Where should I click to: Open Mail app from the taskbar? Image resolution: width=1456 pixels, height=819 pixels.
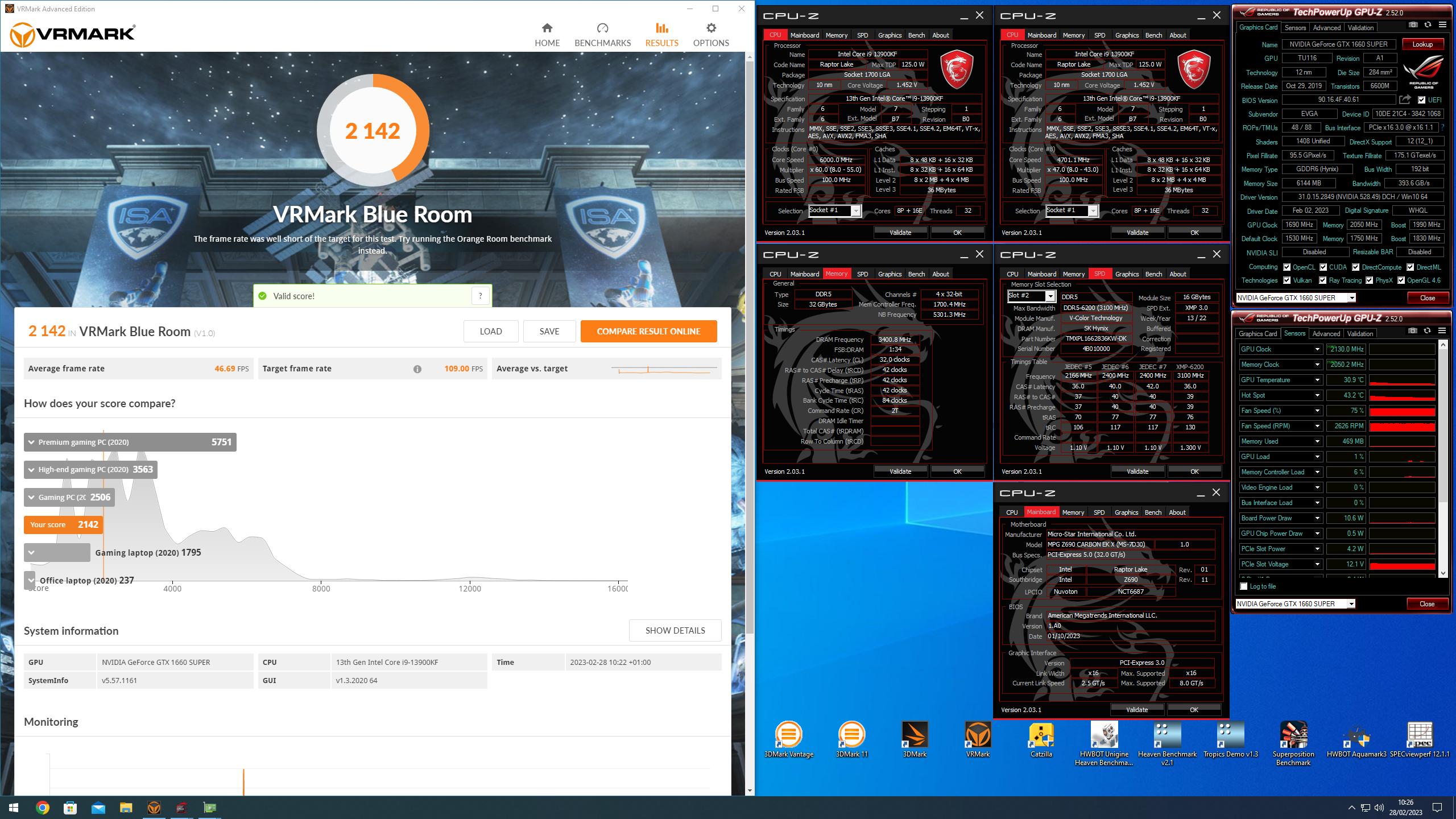coord(98,808)
